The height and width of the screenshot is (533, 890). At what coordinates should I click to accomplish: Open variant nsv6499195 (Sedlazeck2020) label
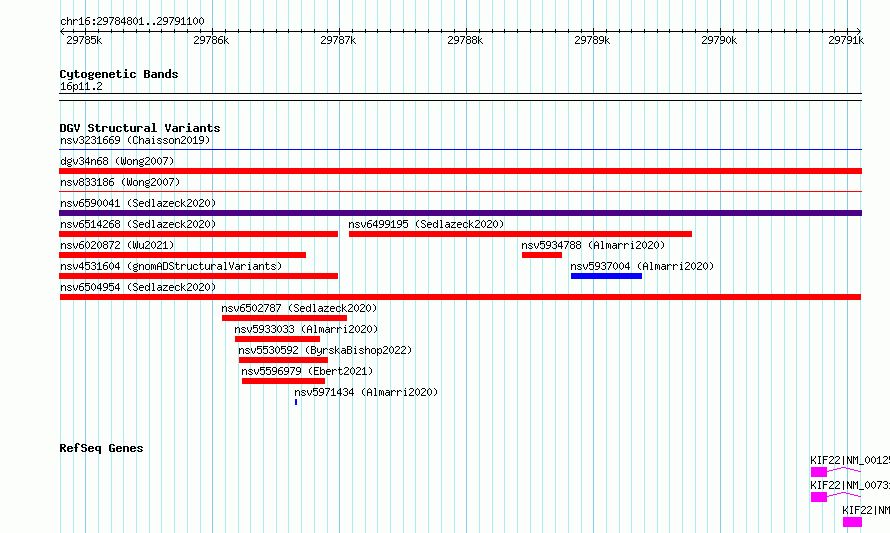pos(426,224)
